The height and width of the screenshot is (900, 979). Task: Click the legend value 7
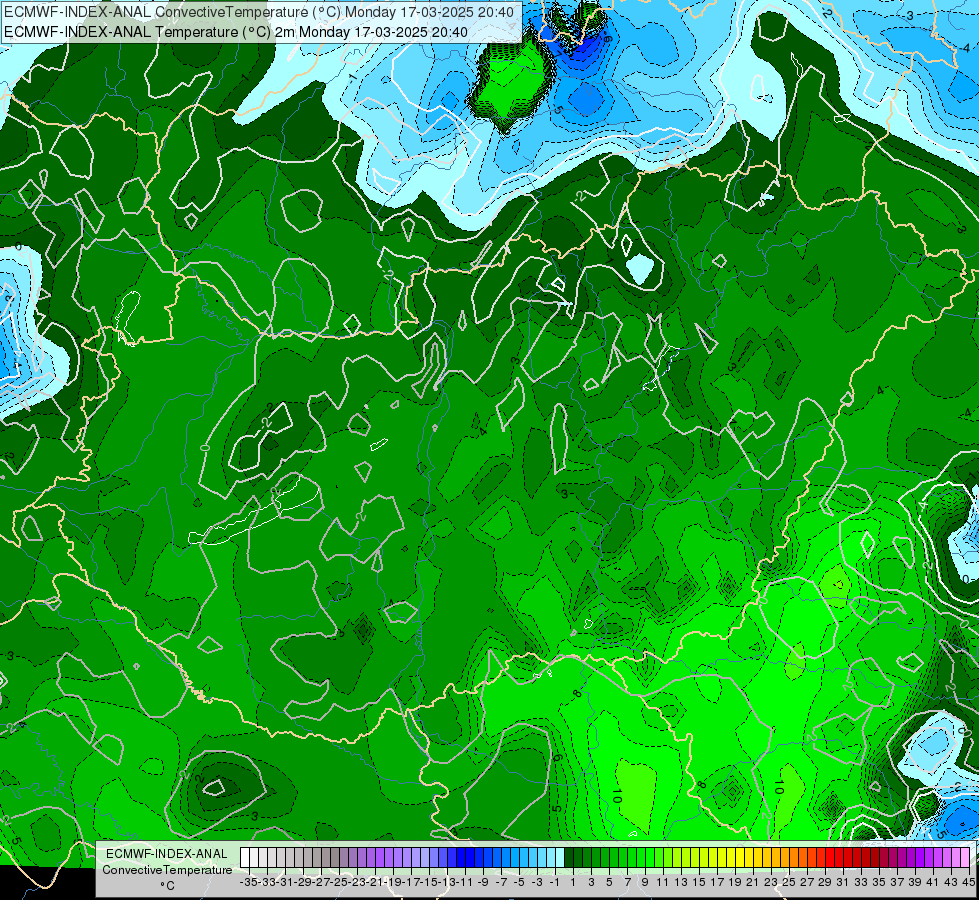627,882
